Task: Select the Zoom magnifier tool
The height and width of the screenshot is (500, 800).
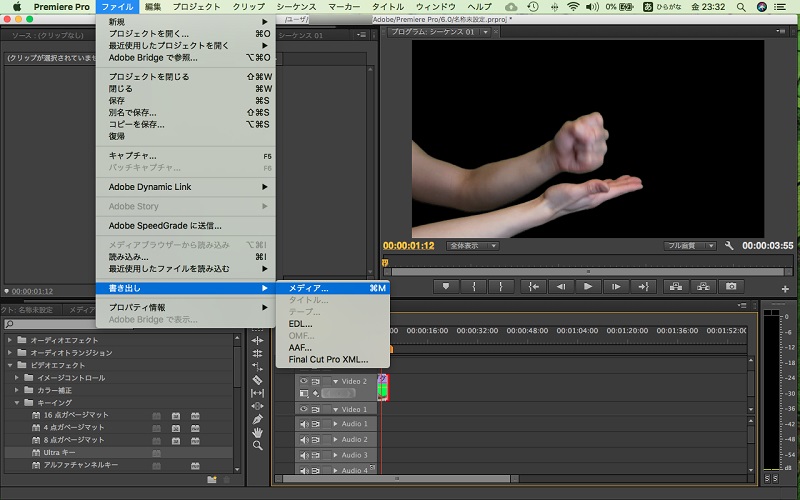Action: pyautogui.click(x=258, y=446)
